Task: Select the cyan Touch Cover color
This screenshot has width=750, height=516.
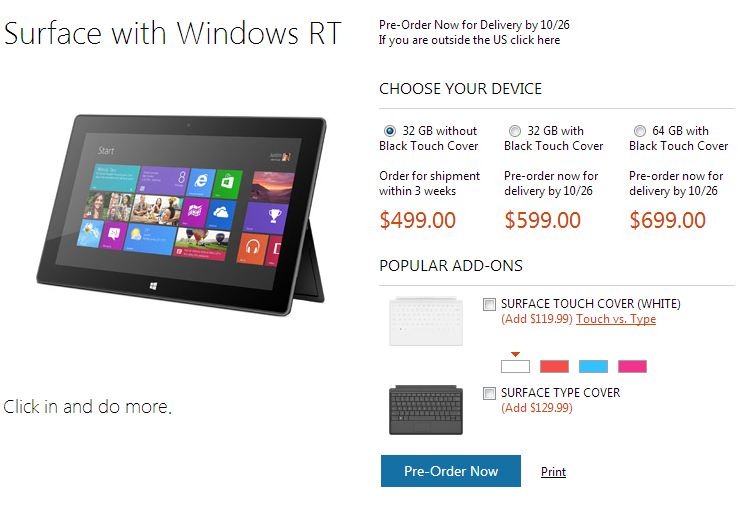Action: (x=593, y=366)
